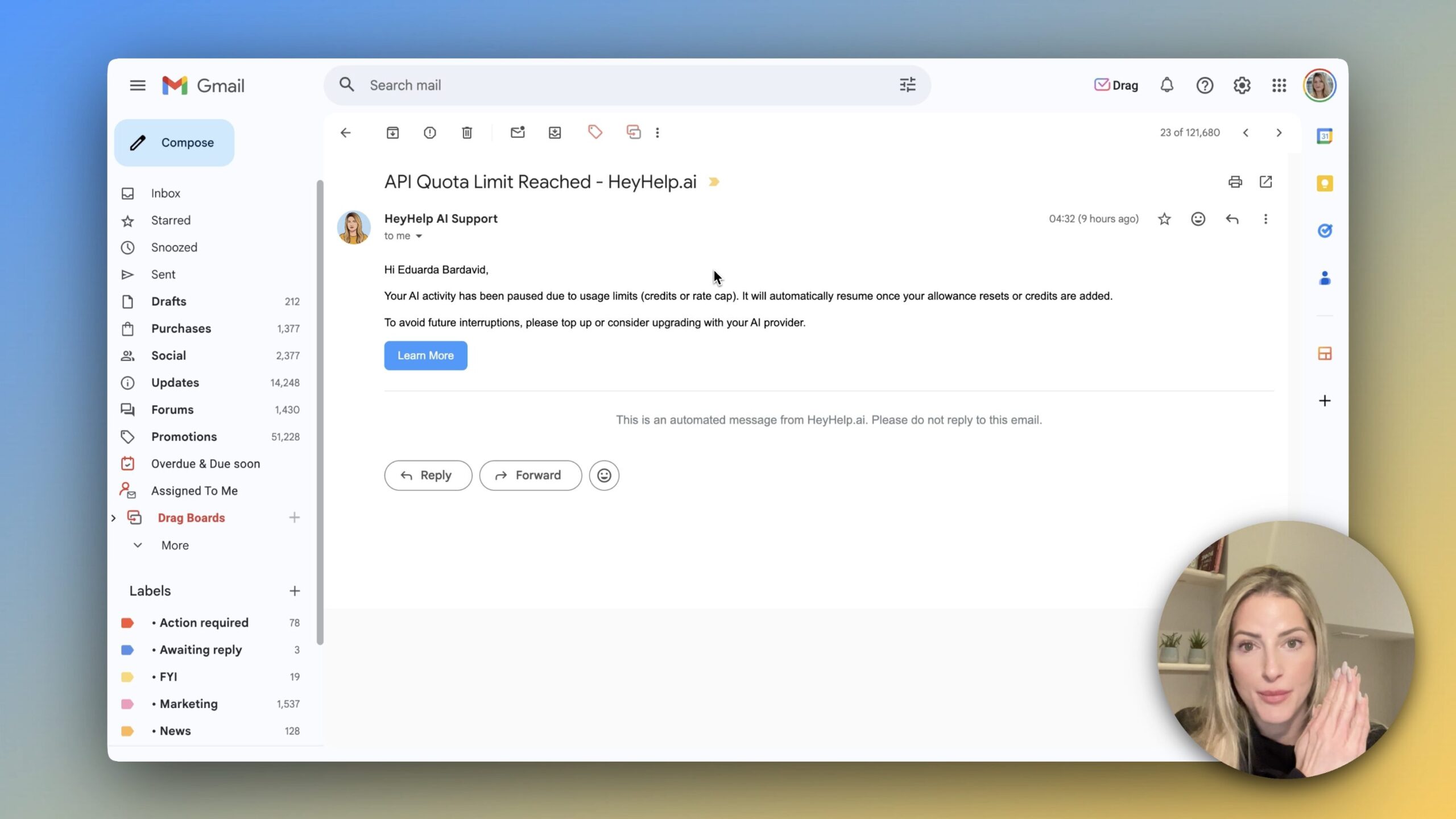This screenshot has width=1456, height=819.
Task: Expand the Drag Boards section
Action: point(113,518)
